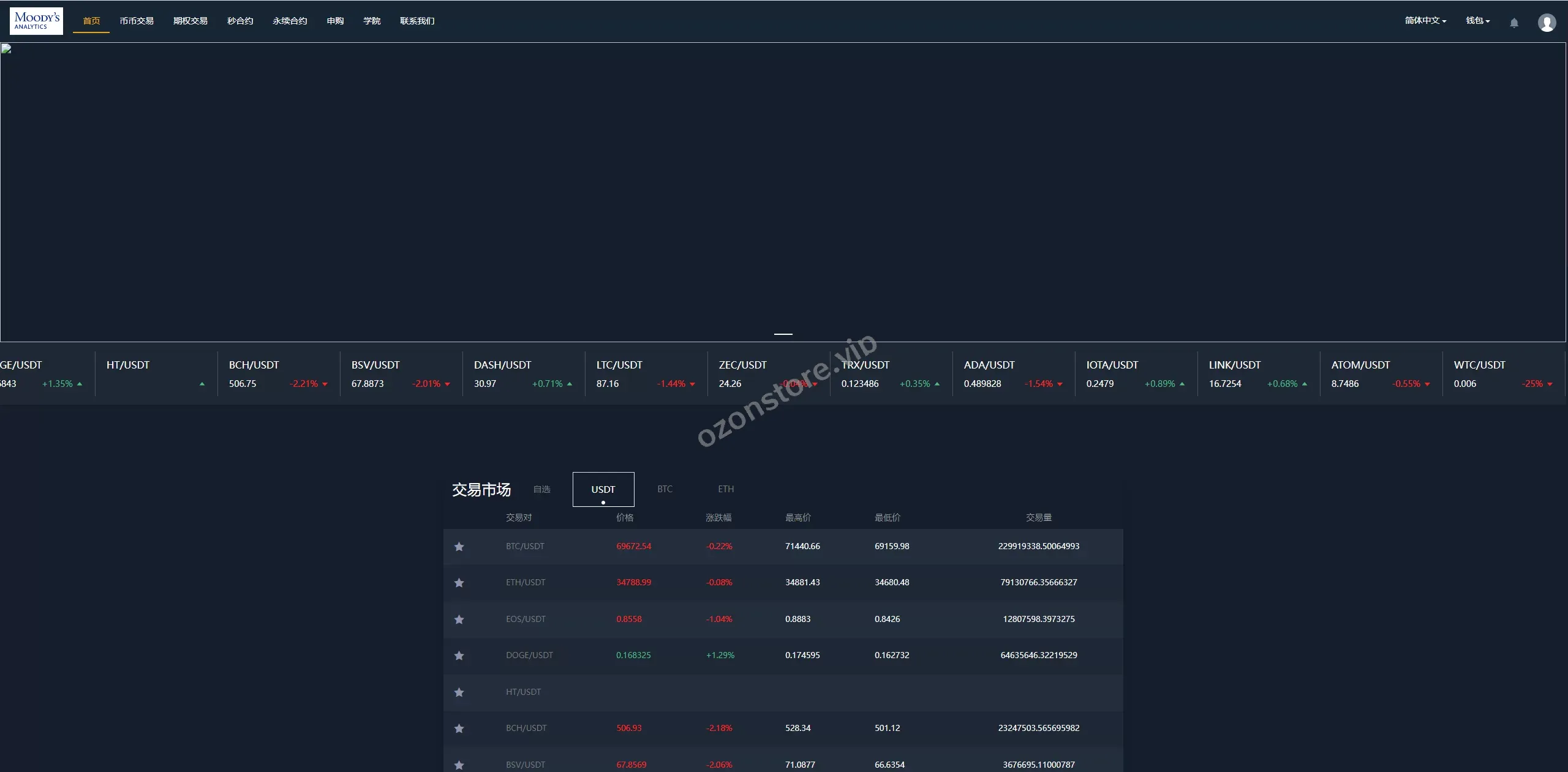Mark BCH/USDT as favorite via star

459,729
